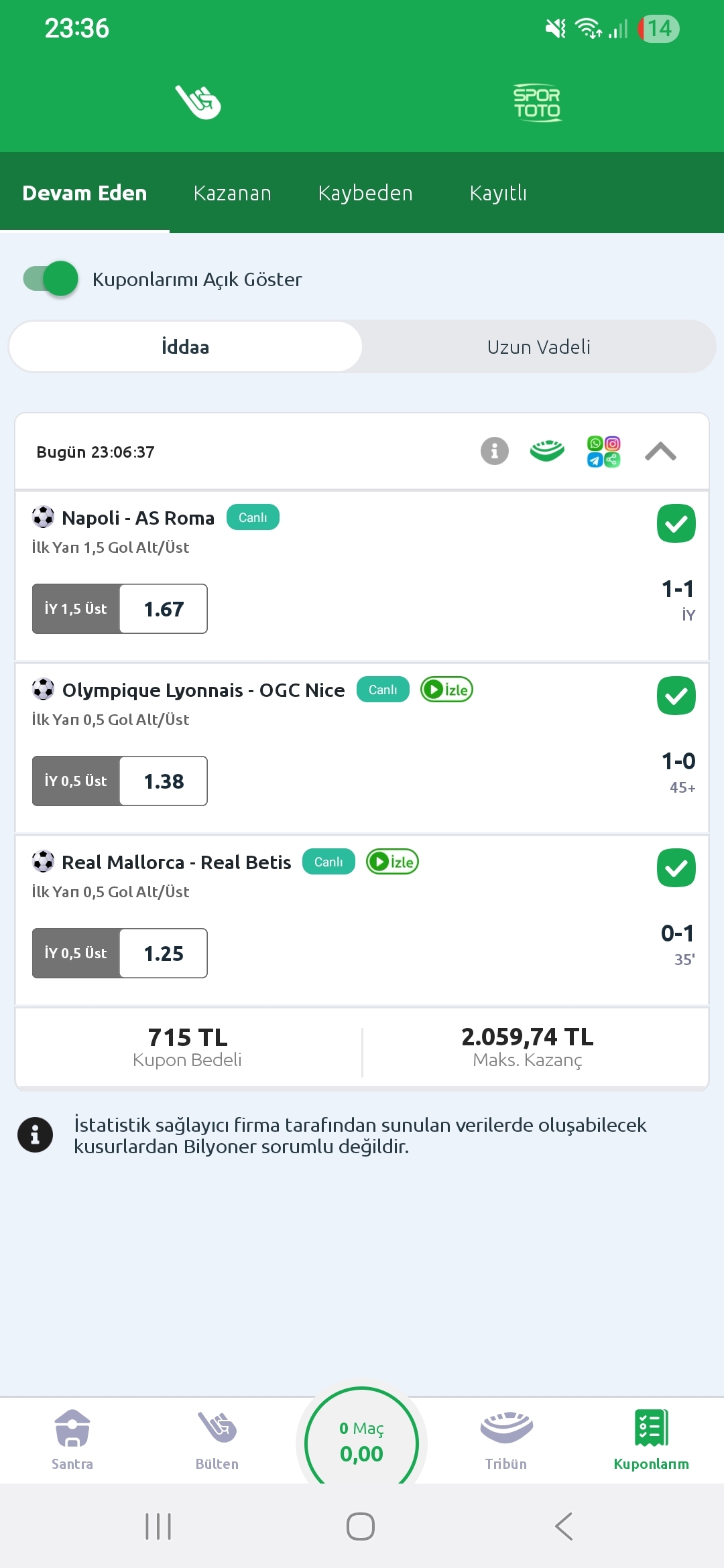724x1568 pixels.
Task: Open the stadium Tribün share icon
Action: 547,451
